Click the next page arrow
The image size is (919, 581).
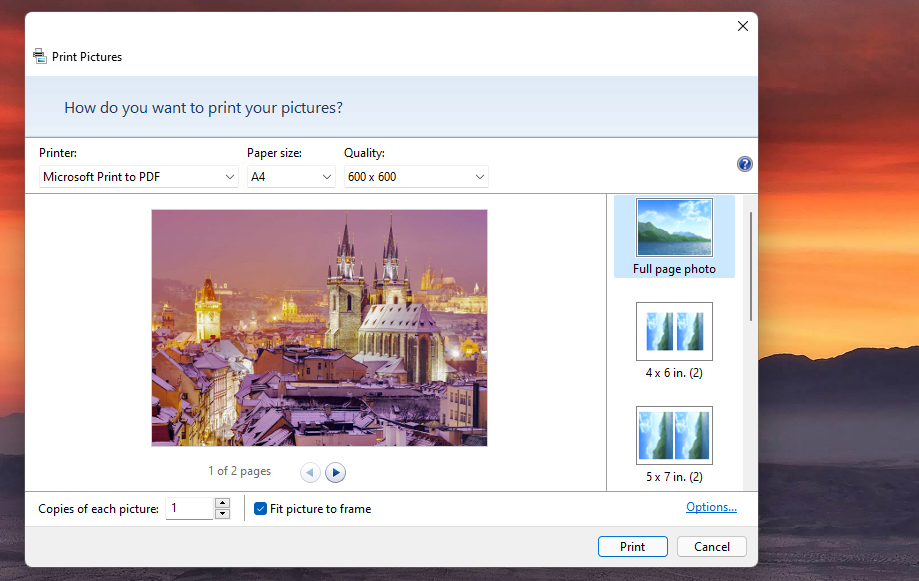(x=335, y=472)
